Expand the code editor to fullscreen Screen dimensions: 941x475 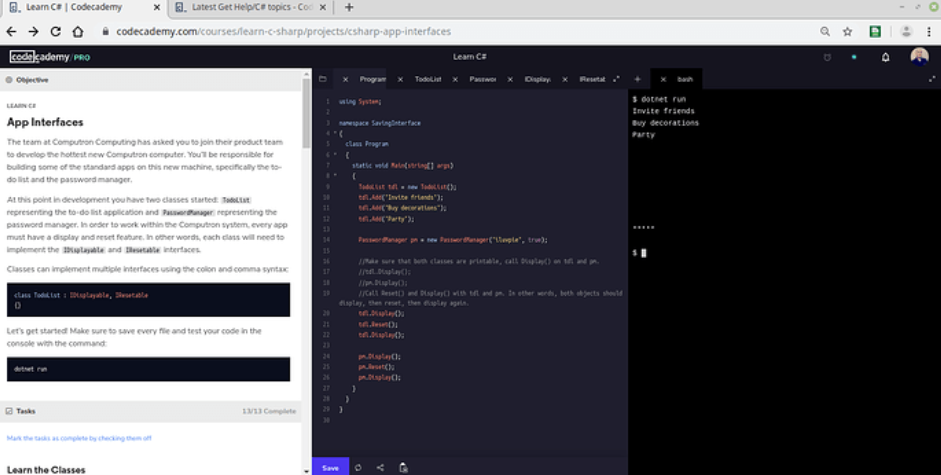616,79
